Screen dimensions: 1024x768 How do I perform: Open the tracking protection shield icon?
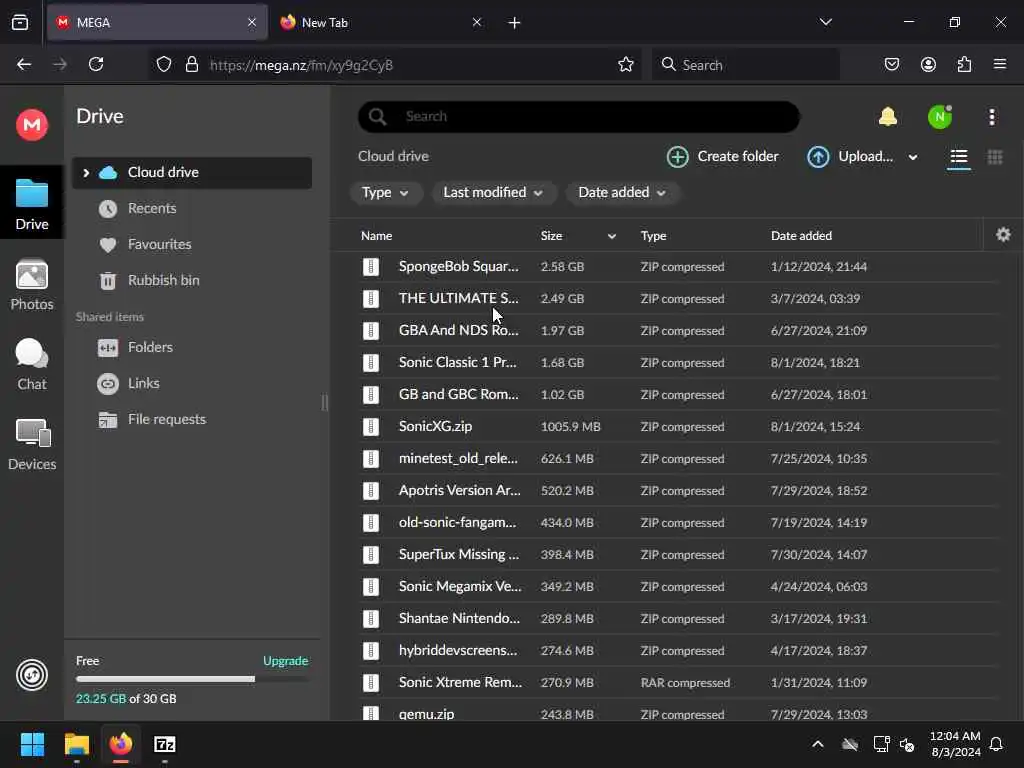pyautogui.click(x=164, y=64)
